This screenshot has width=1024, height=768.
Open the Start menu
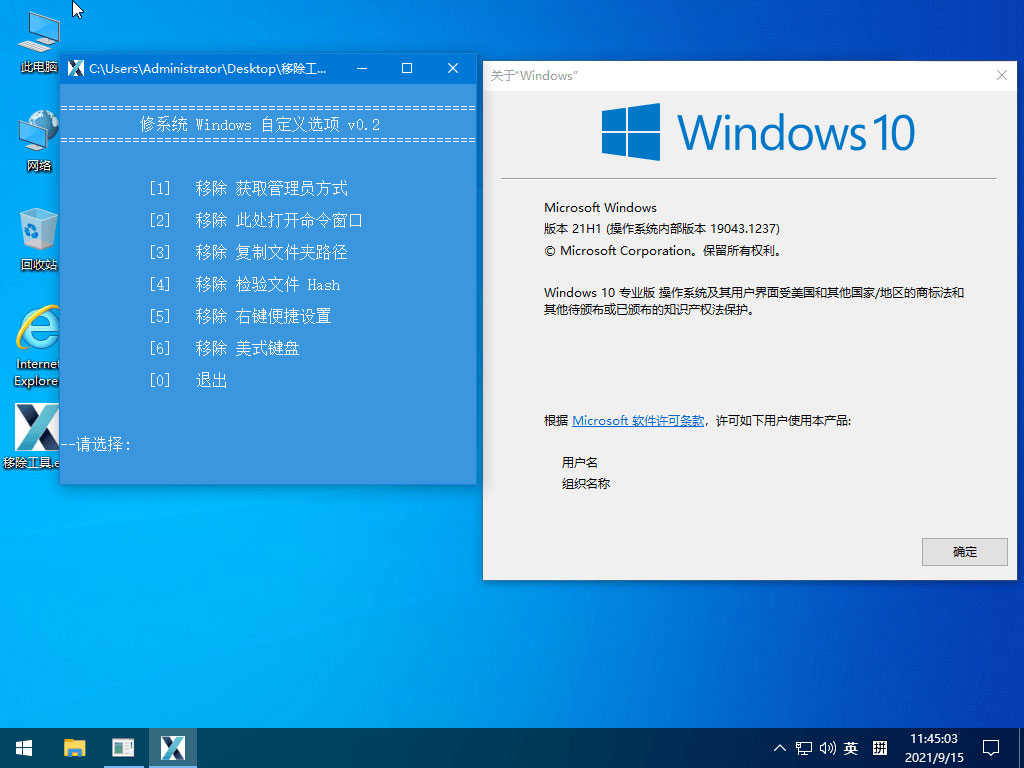[x=23, y=747]
